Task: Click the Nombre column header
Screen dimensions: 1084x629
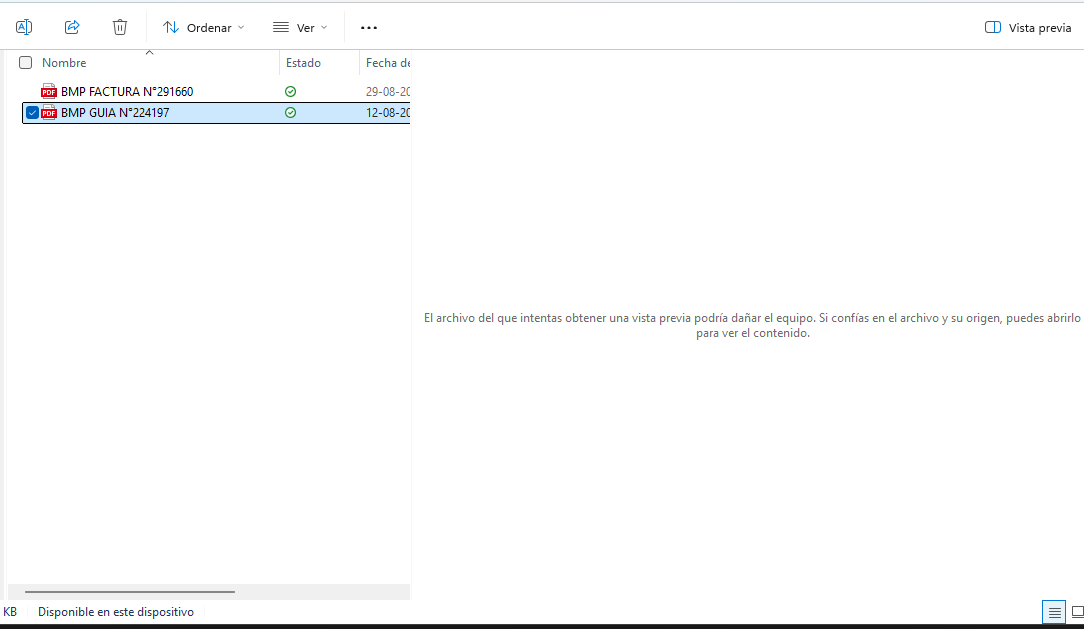Action: 63,62
